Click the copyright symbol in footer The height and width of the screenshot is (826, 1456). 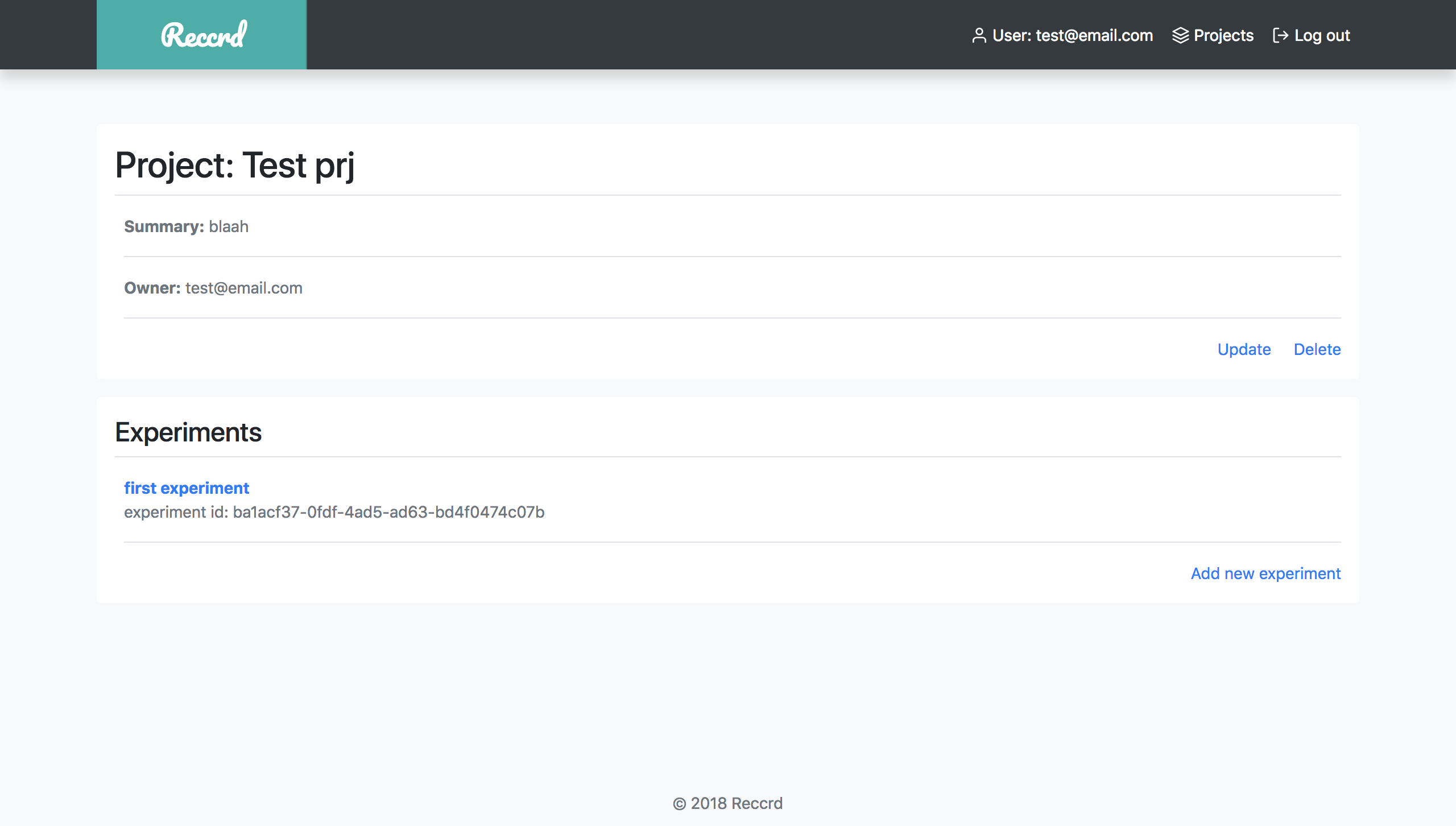(679, 804)
